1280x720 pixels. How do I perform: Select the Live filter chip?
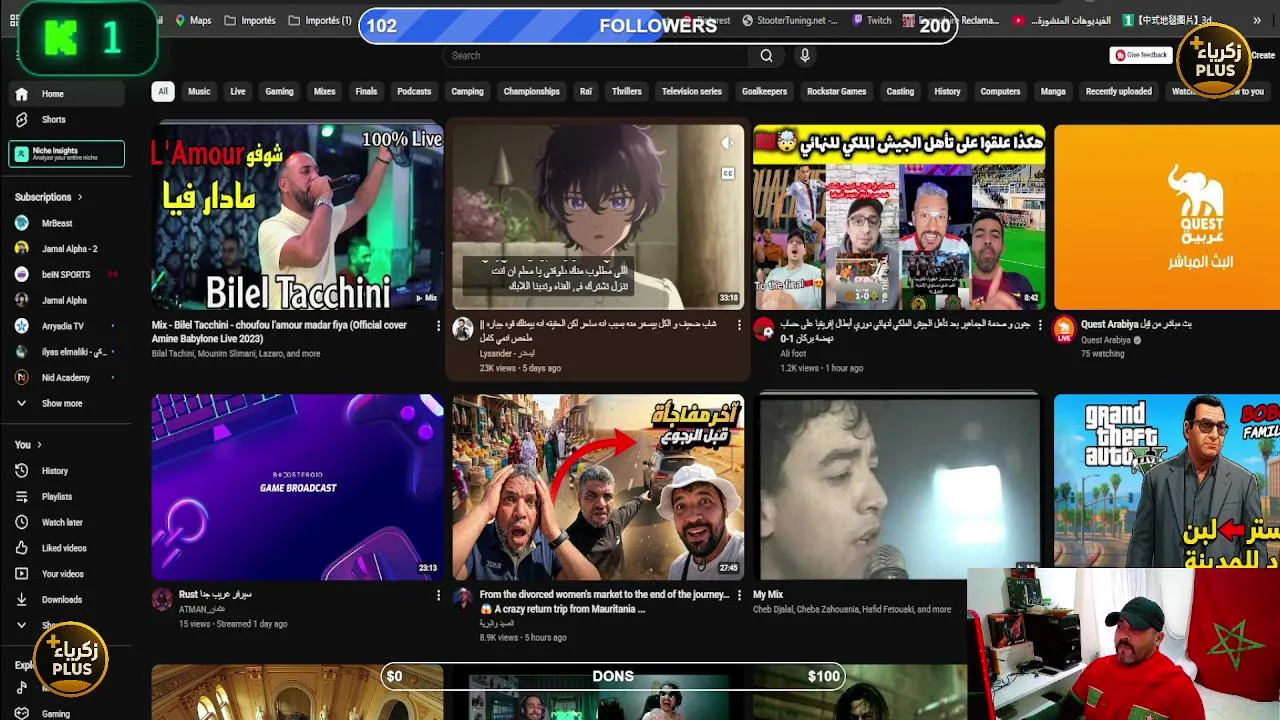[237, 92]
